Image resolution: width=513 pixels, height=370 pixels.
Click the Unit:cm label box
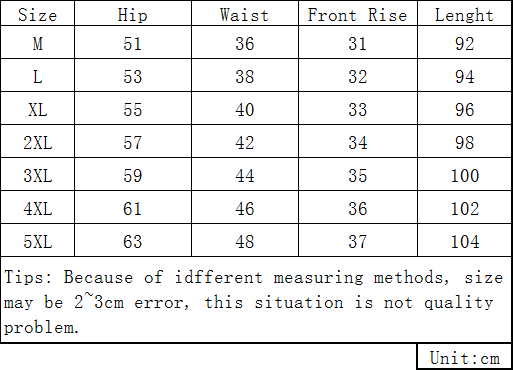(464, 358)
